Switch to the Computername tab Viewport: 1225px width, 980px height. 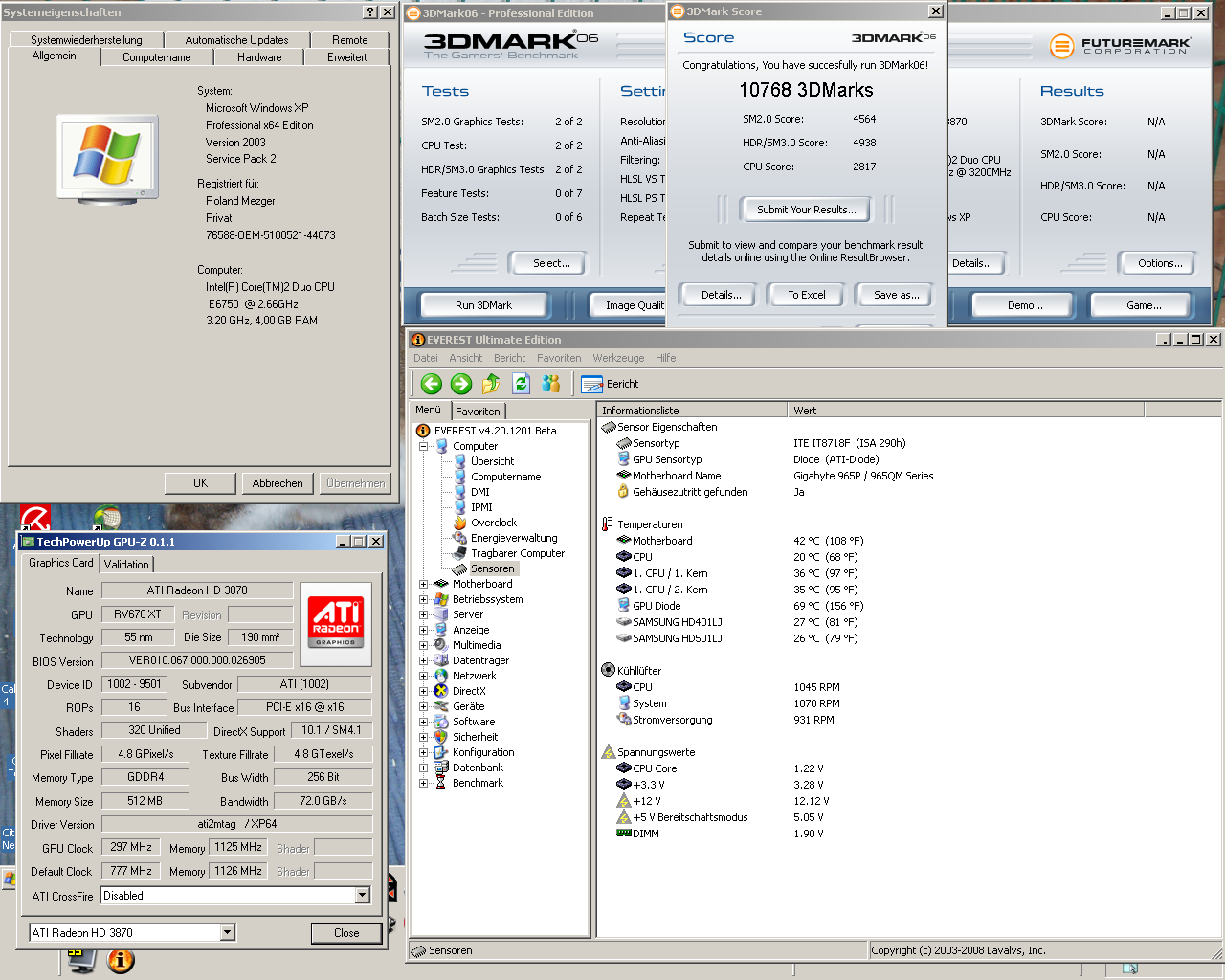pyautogui.click(x=157, y=57)
